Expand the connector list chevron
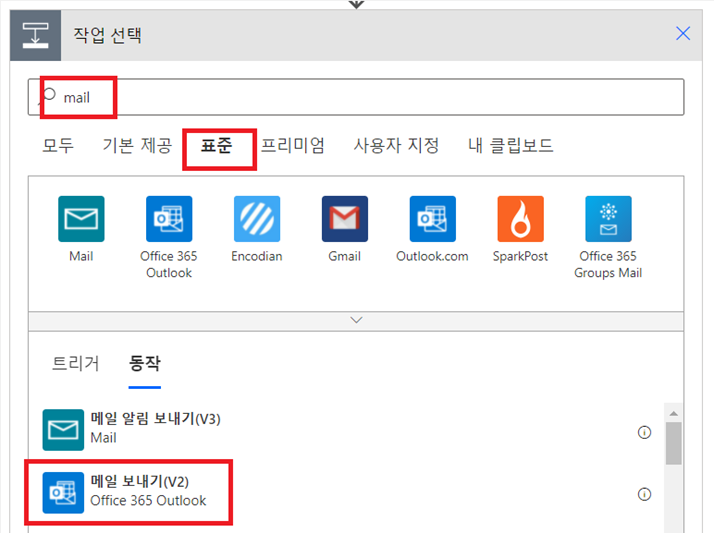The height and width of the screenshot is (533, 714). pos(356,320)
